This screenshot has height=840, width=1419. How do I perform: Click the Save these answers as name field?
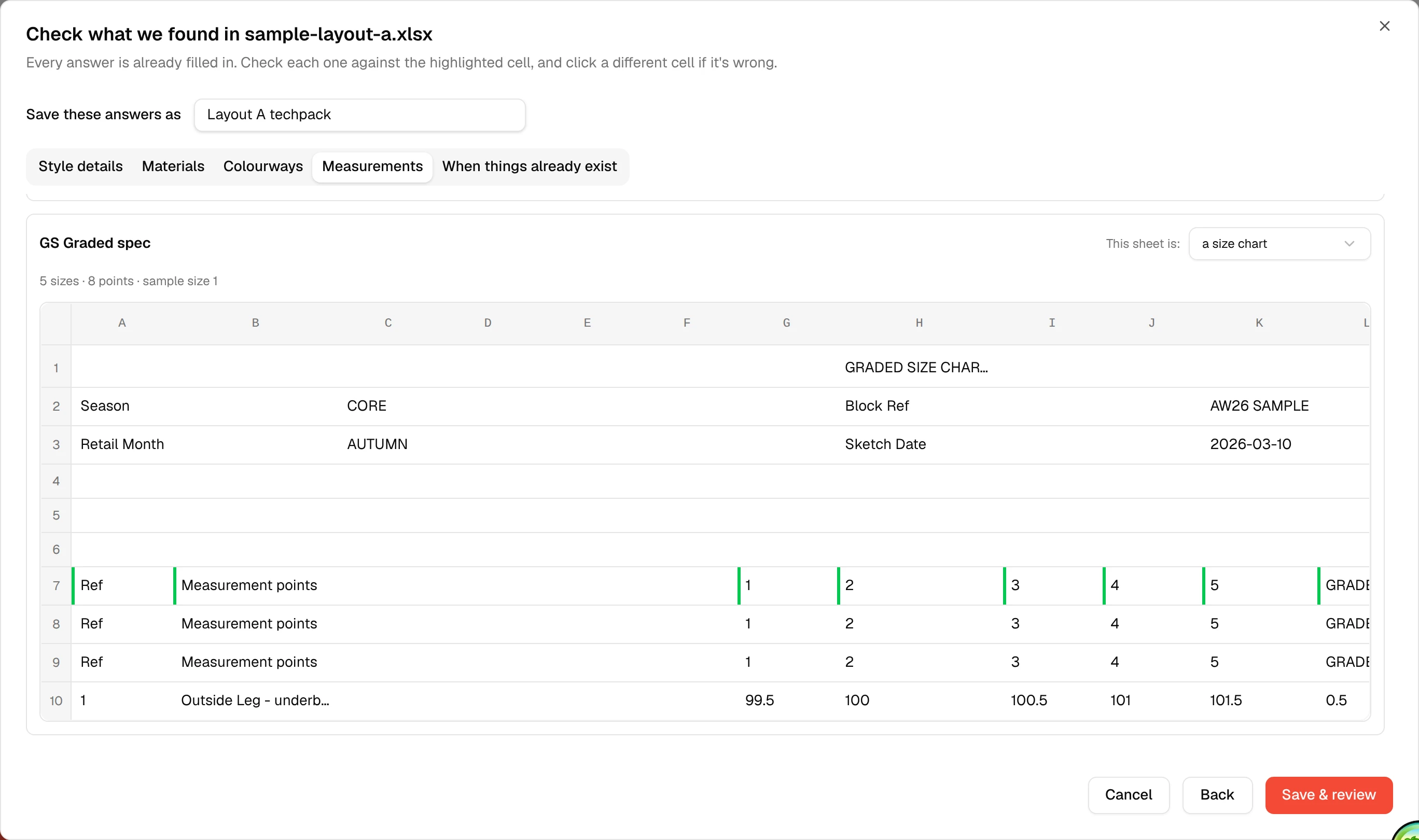click(x=359, y=115)
